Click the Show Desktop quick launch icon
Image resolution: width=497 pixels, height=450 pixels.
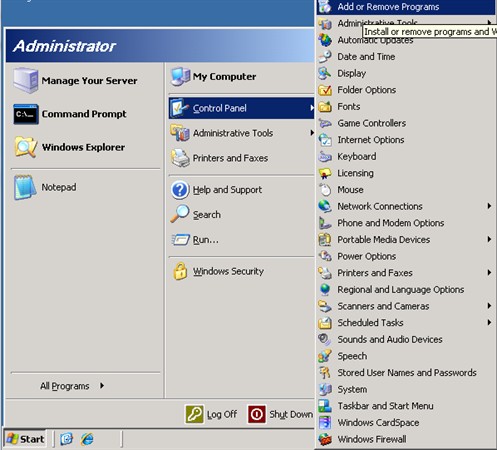tap(66, 439)
